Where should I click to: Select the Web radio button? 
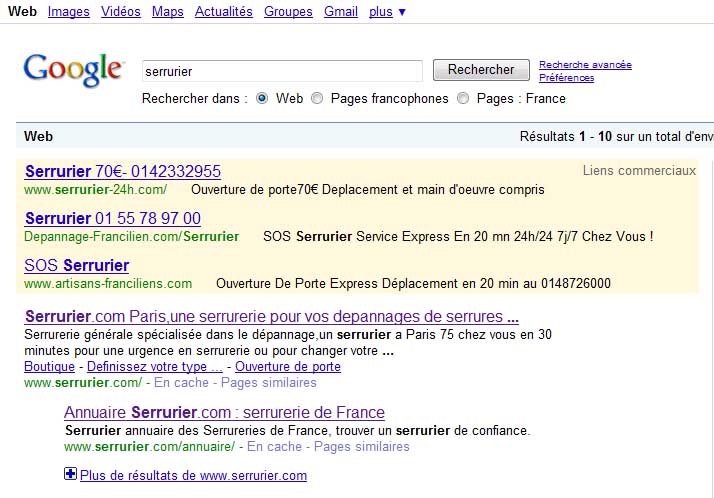pos(263,99)
